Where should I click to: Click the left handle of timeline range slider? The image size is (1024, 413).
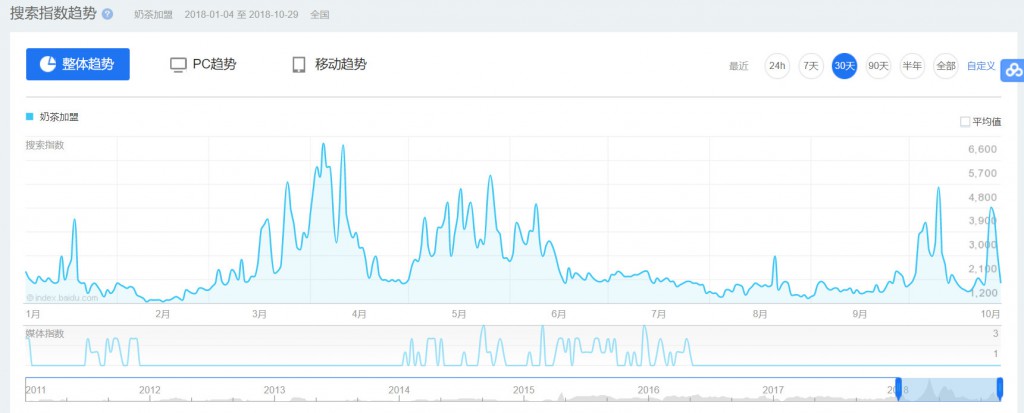[x=898, y=389]
